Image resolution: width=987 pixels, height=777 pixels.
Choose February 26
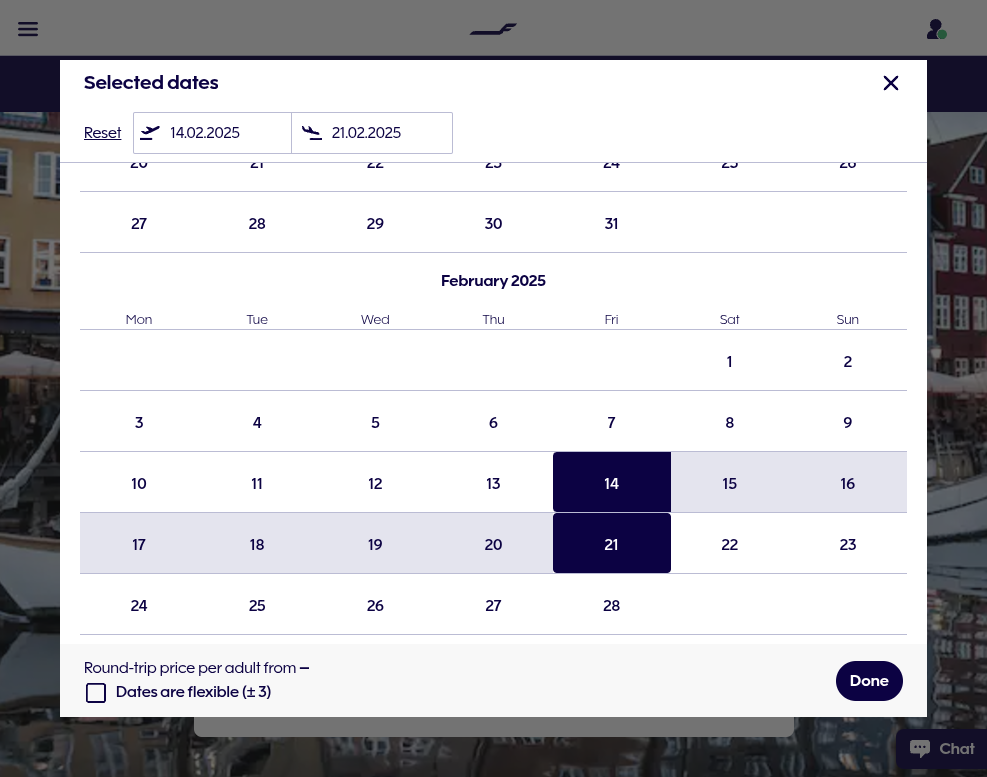[x=375, y=606]
